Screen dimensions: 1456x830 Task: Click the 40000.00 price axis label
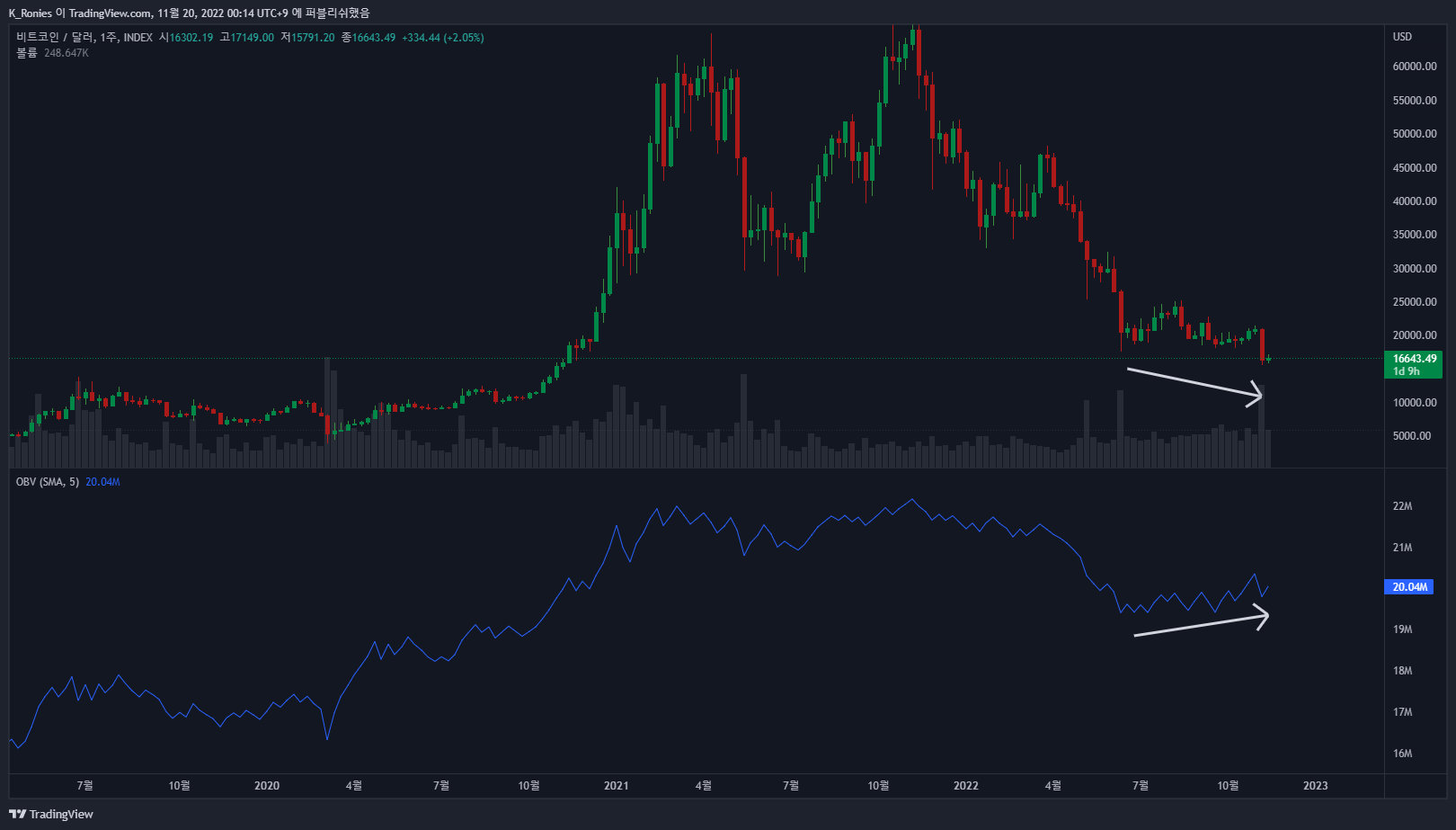tap(1415, 201)
